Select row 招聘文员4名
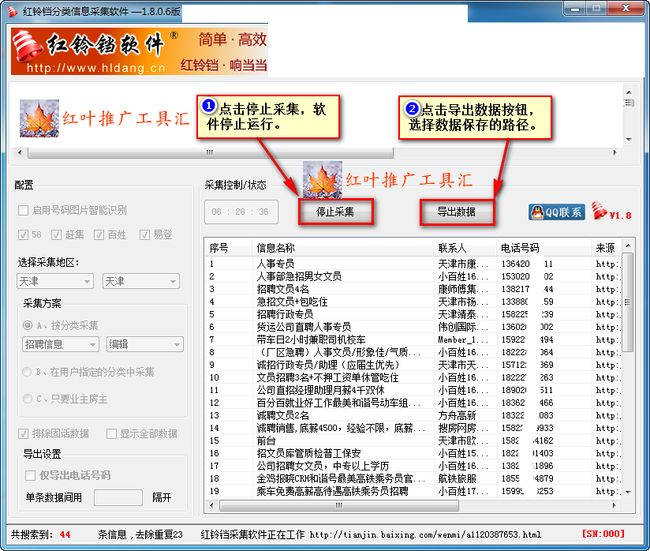650x551 pixels. (413, 289)
